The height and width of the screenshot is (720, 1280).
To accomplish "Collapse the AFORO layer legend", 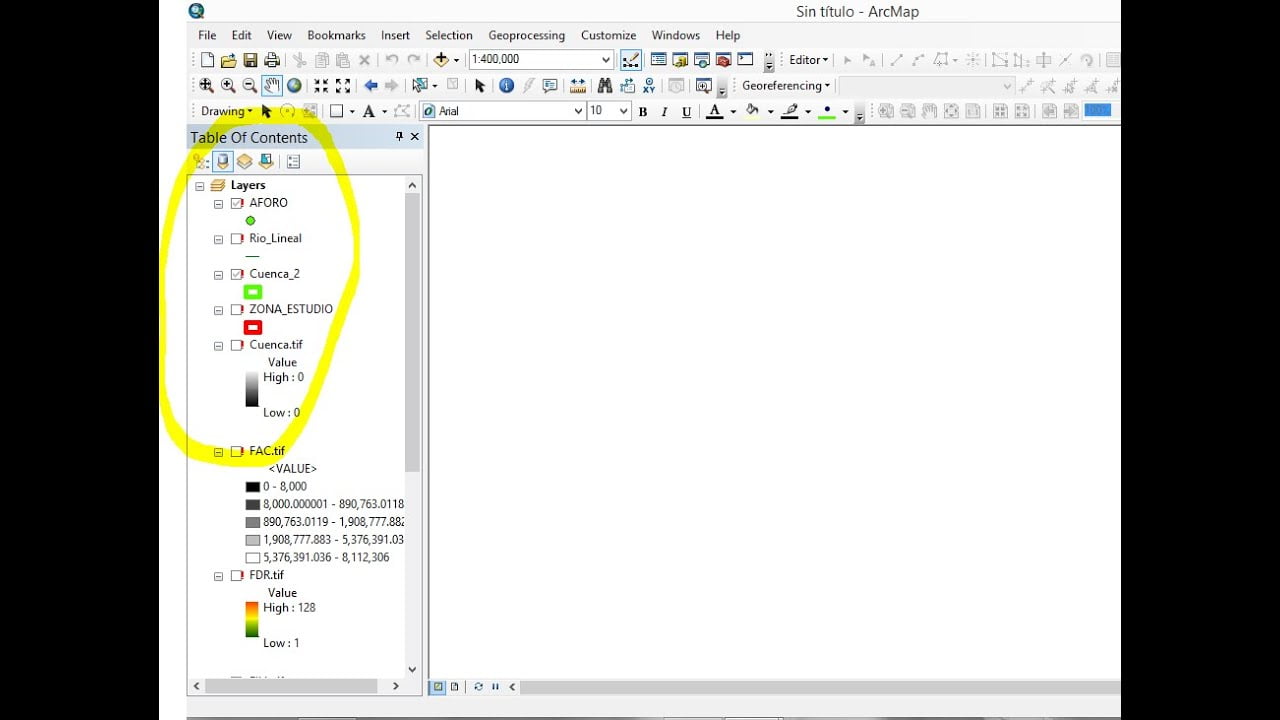I will pos(218,203).
